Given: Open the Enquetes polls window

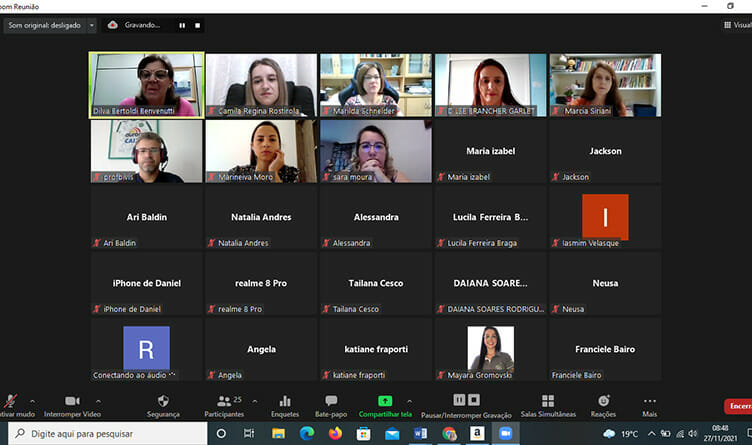Looking at the screenshot, I should pos(285,404).
